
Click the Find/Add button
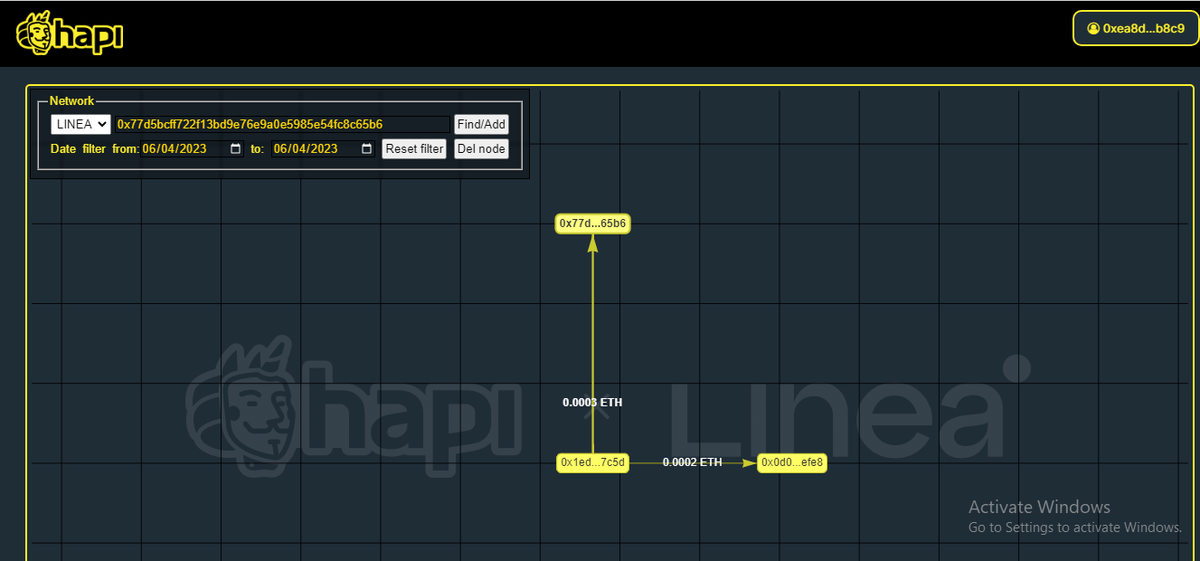[x=481, y=124]
